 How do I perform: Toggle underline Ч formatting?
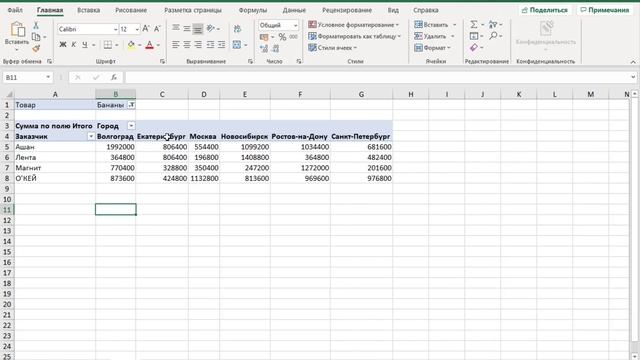tap(84, 44)
